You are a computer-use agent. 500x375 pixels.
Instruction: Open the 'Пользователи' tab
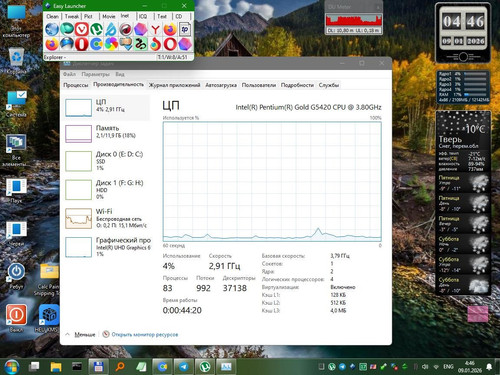pos(259,85)
